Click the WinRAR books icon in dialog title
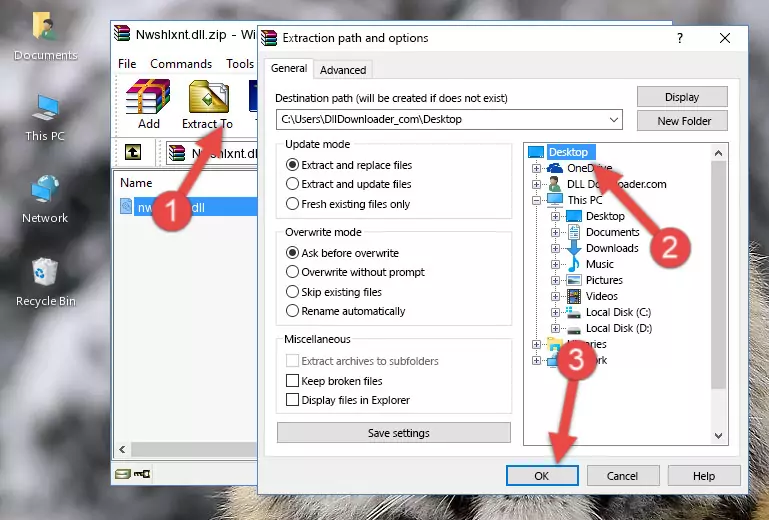Image resolution: width=769 pixels, height=520 pixels. pyautogui.click(x=269, y=38)
